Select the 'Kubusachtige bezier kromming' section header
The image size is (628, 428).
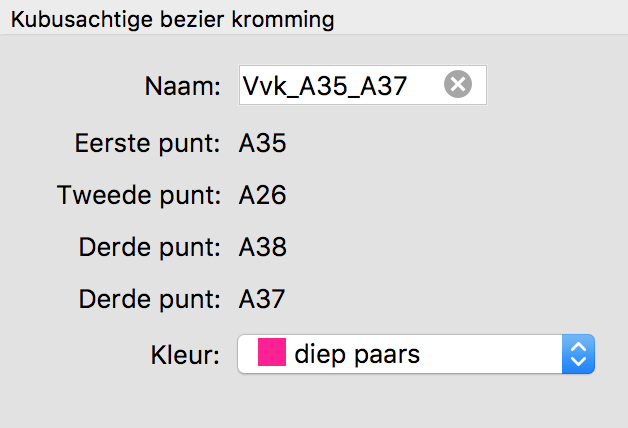pos(172,19)
